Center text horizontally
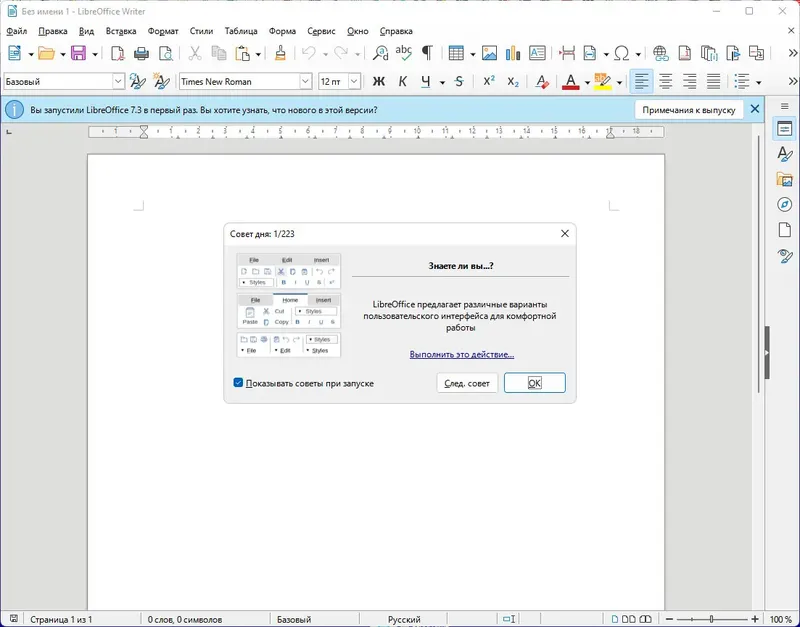The image size is (800, 627). pyautogui.click(x=665, y=81)
